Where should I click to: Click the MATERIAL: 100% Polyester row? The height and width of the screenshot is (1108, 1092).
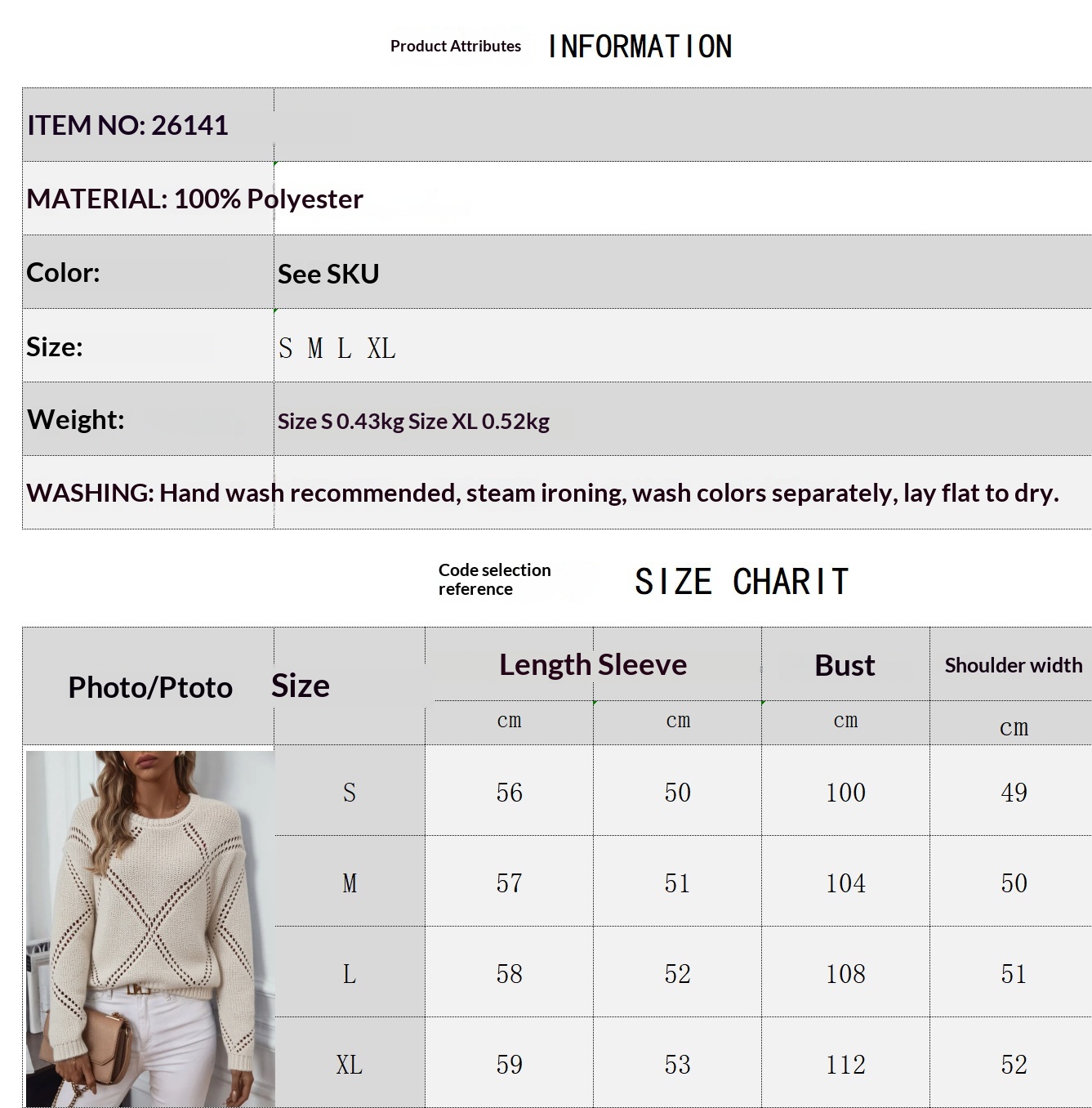point(557,199)
